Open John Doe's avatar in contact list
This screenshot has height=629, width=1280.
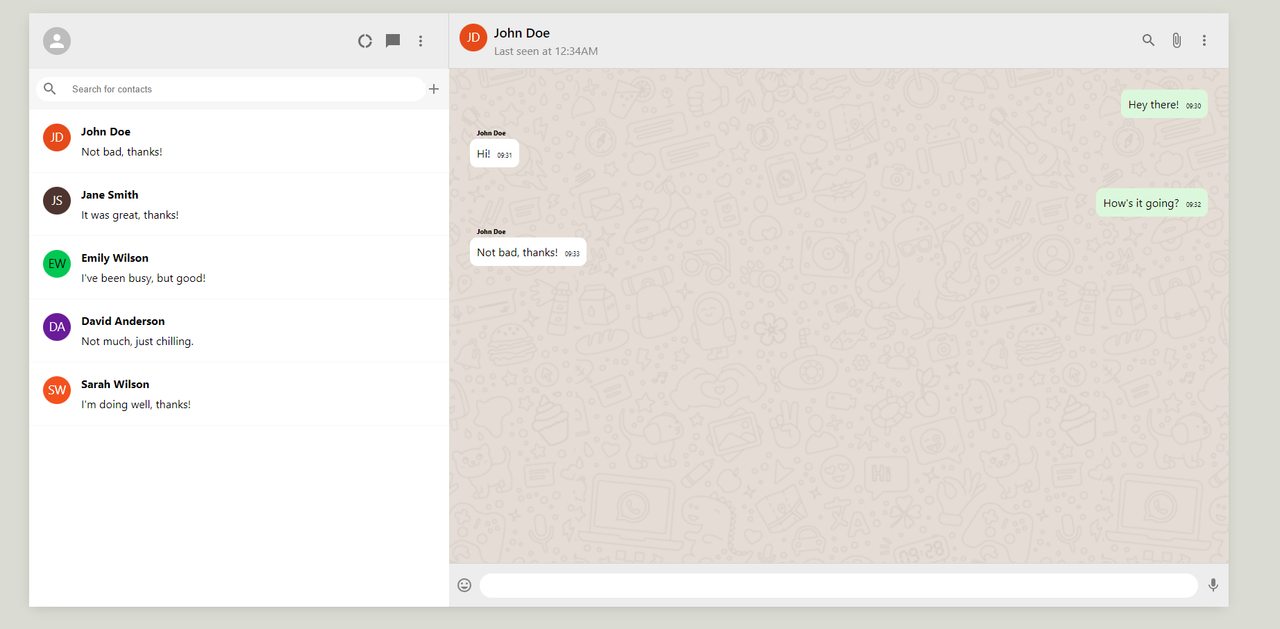coord(57,137)
